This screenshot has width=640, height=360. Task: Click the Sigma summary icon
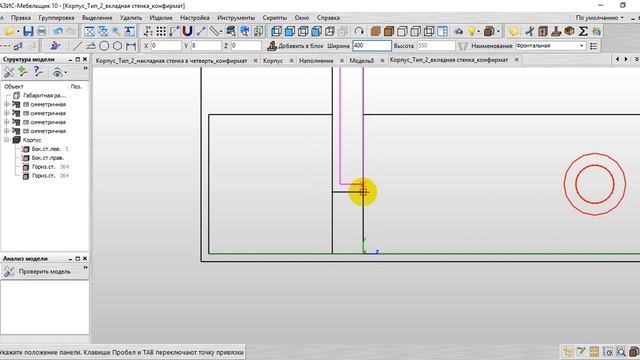tap(583, 31)
